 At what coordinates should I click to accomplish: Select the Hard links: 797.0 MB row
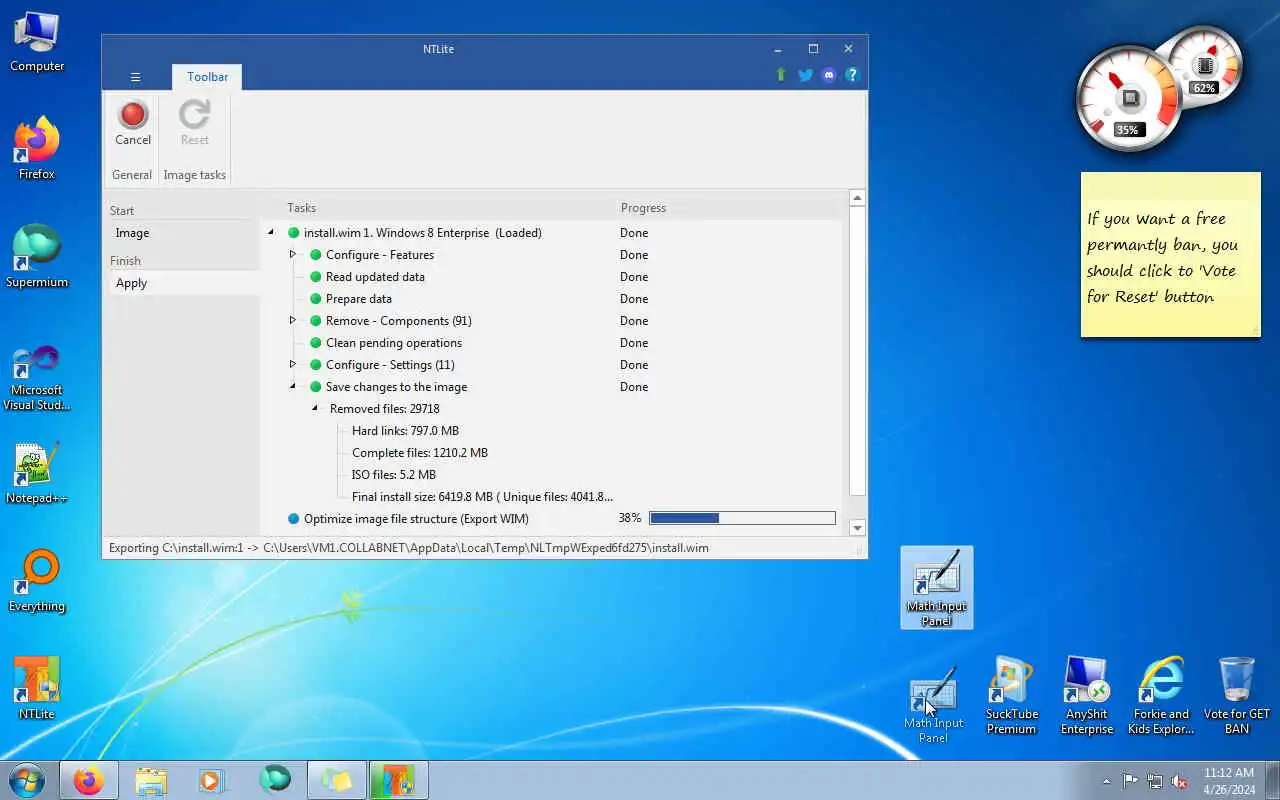click(x=405, y=431)
